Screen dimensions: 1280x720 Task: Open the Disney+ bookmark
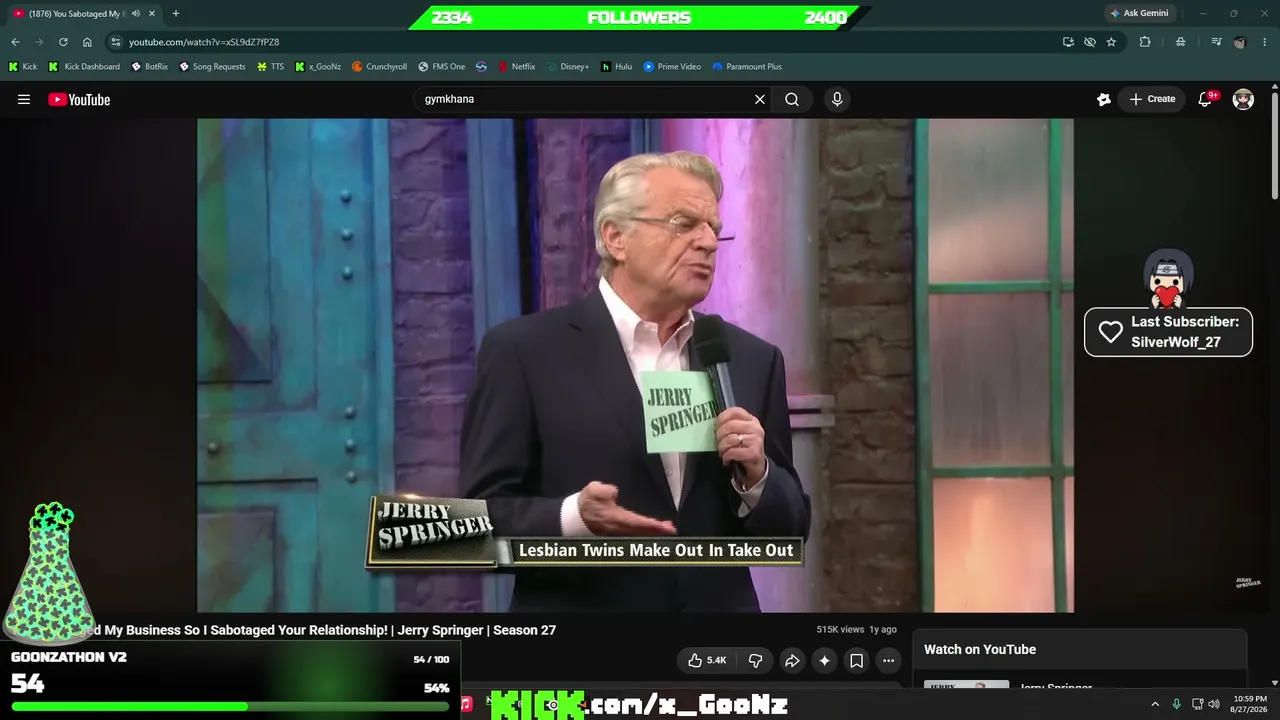pos(568,67)
